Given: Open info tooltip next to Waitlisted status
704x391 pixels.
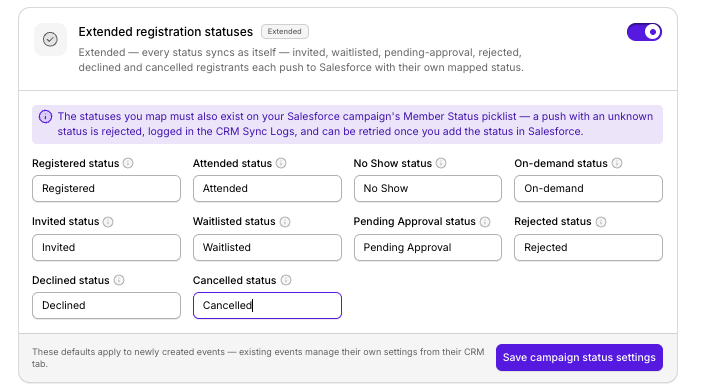Looking at the screenshot, I should (285, 222).
